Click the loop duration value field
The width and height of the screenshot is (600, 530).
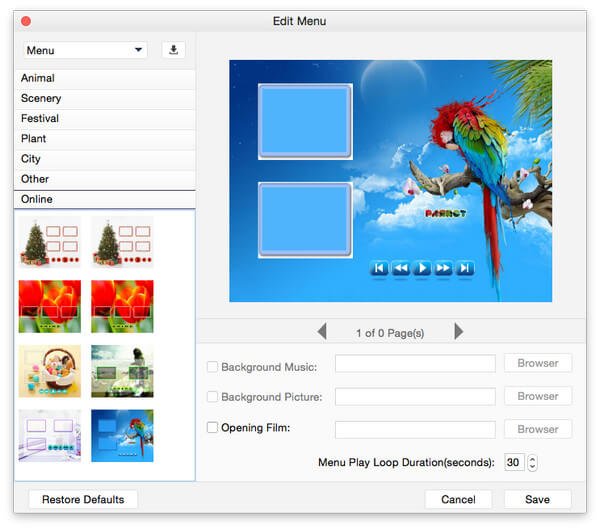pos(514,462)
